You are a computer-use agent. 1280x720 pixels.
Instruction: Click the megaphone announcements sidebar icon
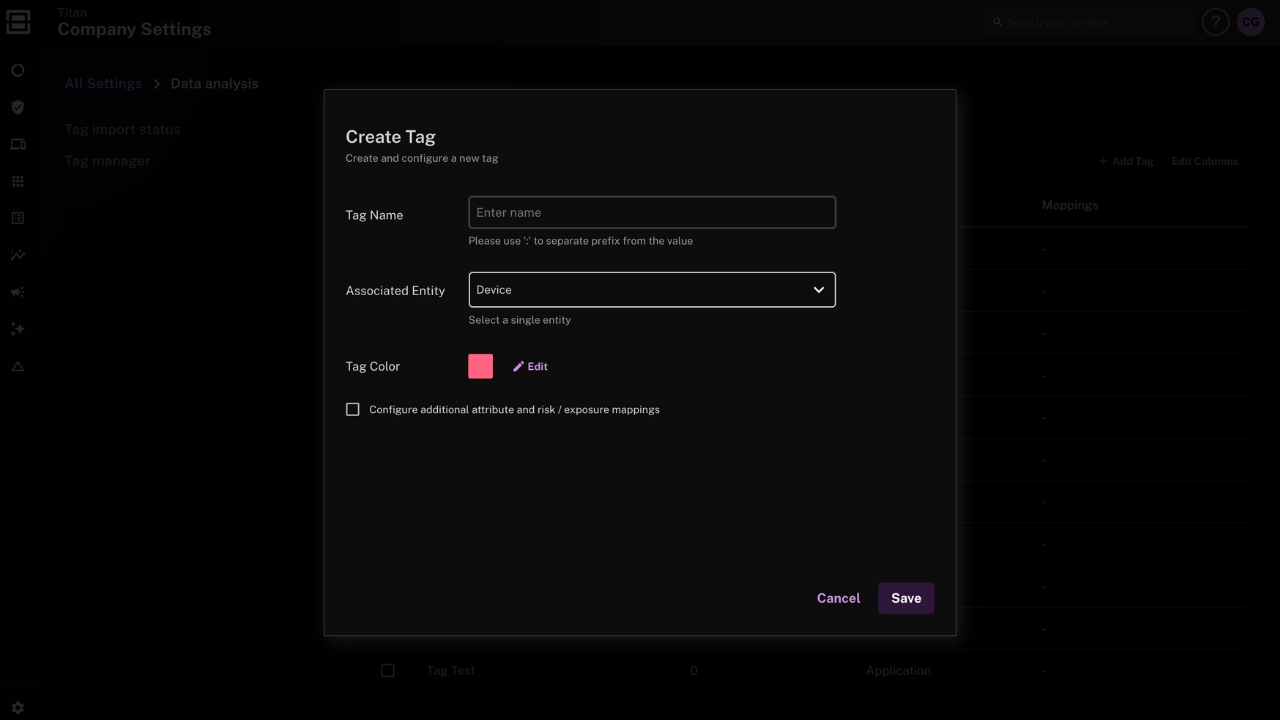point(17,292)
